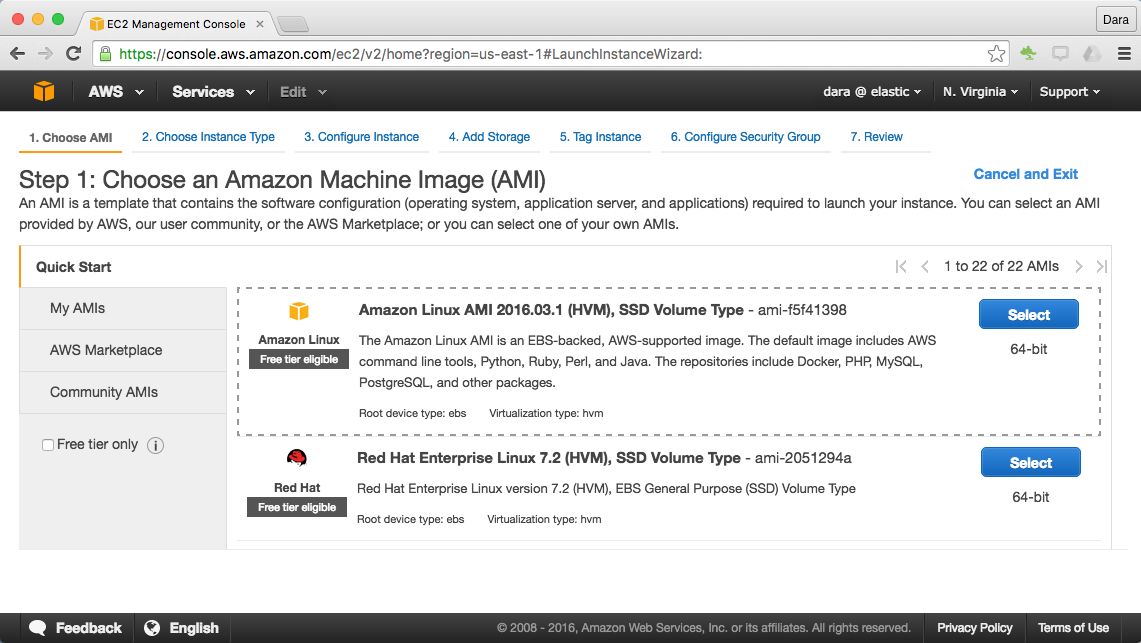Open the Services dropdown
The width and height of the screenshot is (1141, 643).
pyautogui.click(x=210, y=92)
